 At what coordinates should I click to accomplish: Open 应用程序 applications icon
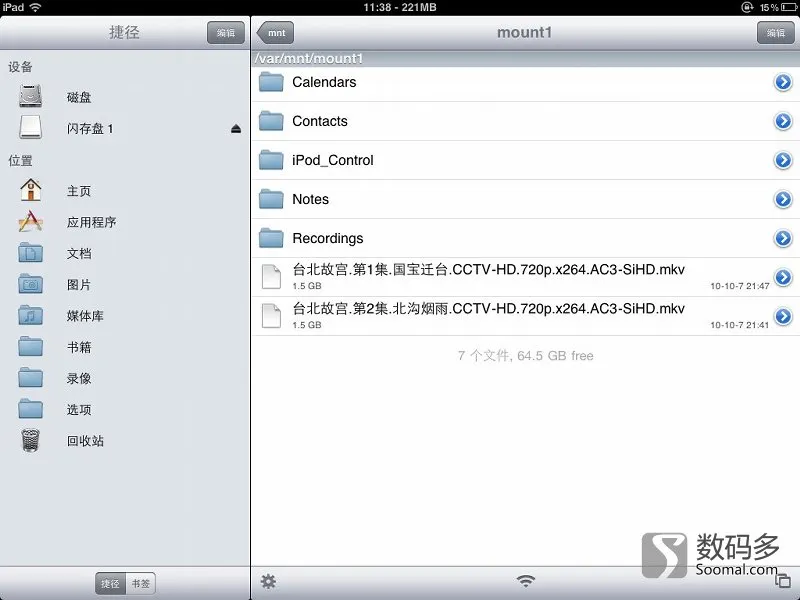[x=31, y=221]
